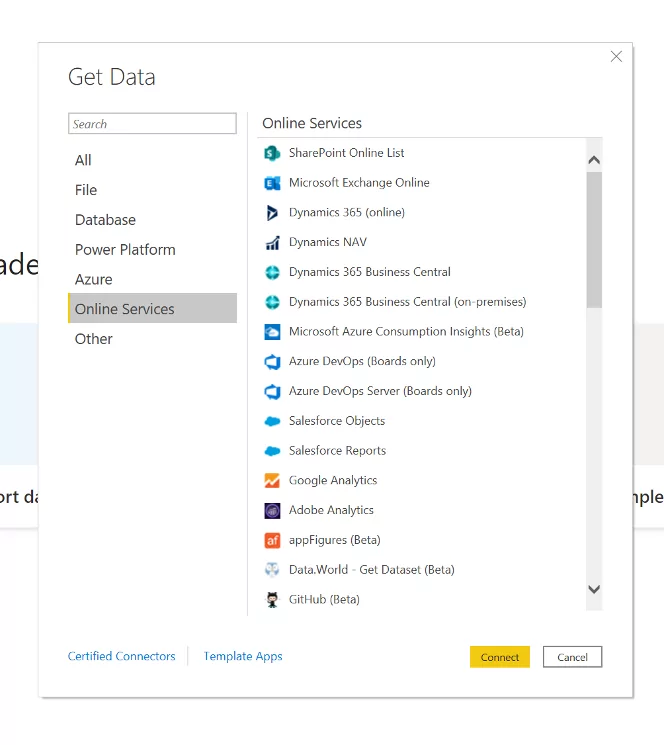
Task: Click the SharePoint Online List icon
Action: pos(272,153)
